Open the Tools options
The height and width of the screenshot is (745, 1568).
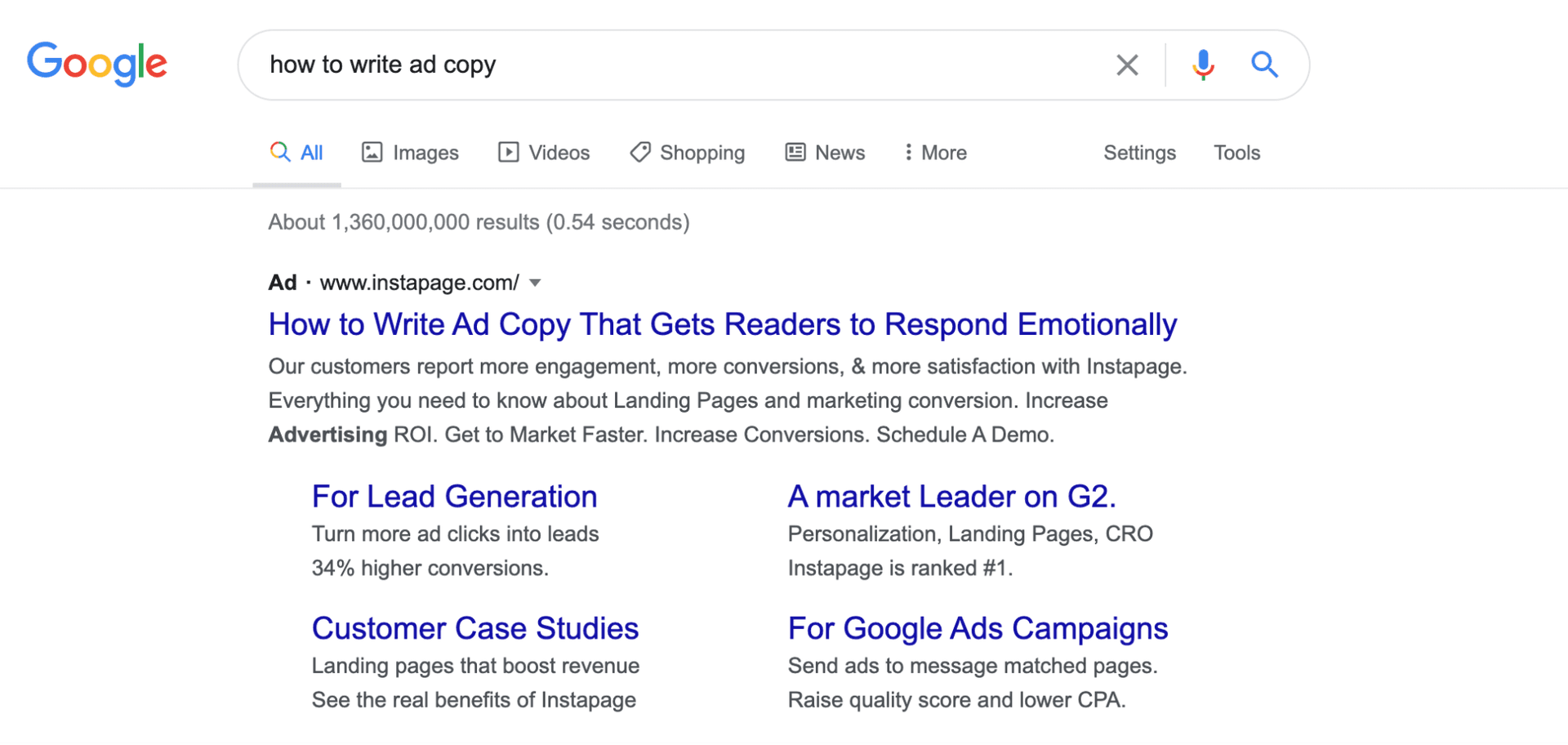click(x=1236, y=153)
